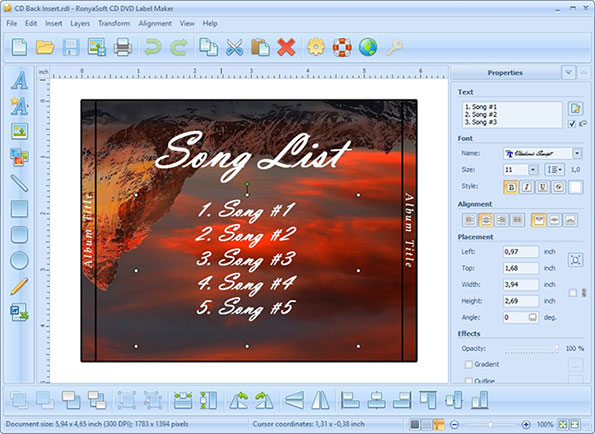Open help via the lifebuoy icon

coord(342,47)
